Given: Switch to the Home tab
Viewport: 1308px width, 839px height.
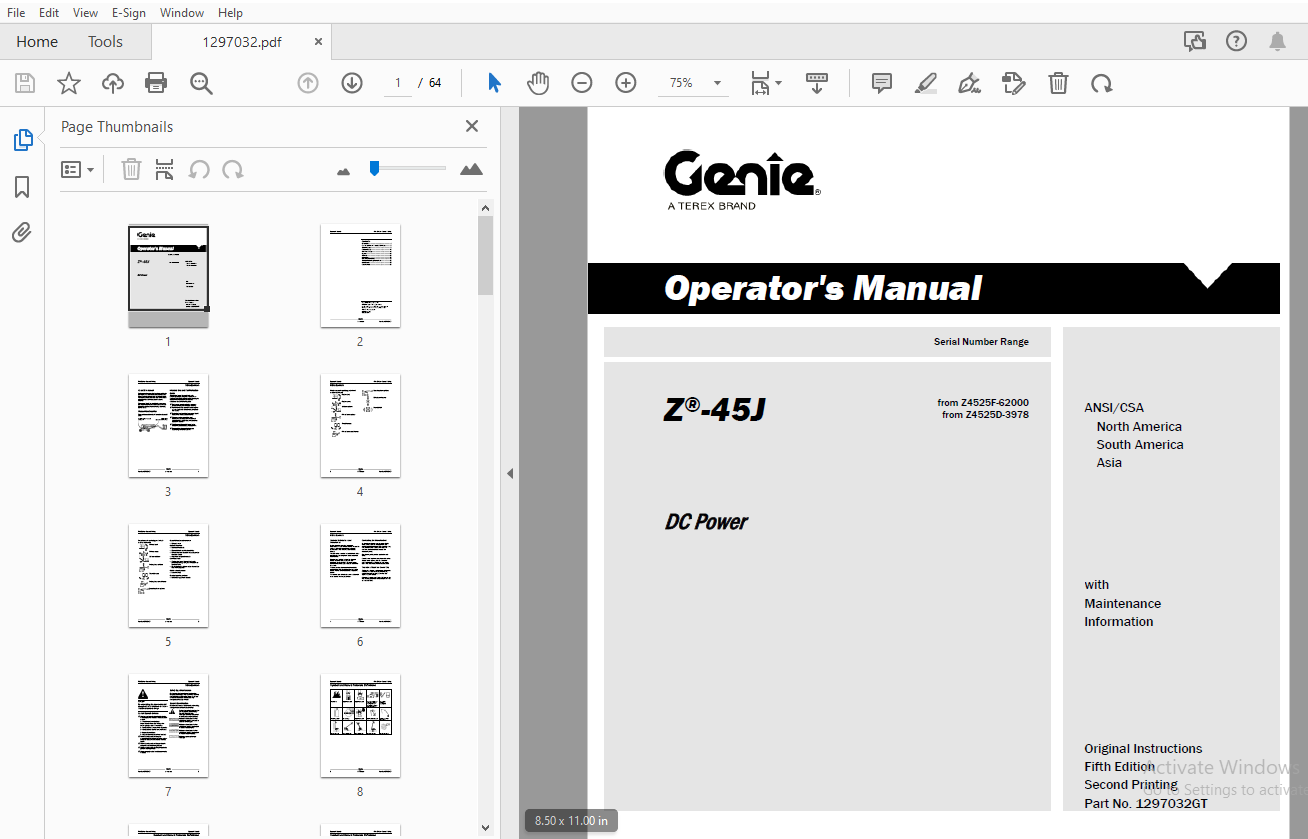Looking at the screenshot, I should coord(37,42).
